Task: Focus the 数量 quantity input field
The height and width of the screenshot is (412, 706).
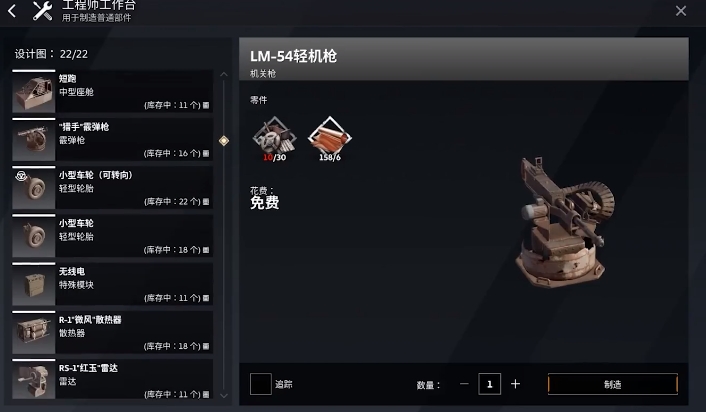Action: 489,384
